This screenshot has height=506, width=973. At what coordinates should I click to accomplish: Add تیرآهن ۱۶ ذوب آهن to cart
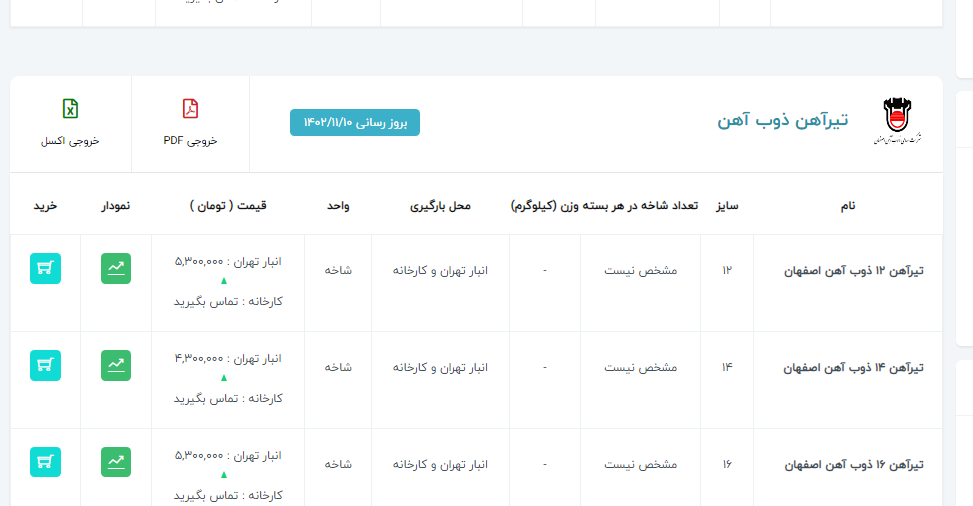coord(46,462)
